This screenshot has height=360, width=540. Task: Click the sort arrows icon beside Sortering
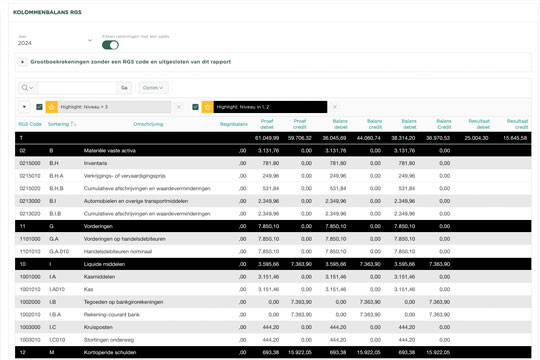point(73,124)
